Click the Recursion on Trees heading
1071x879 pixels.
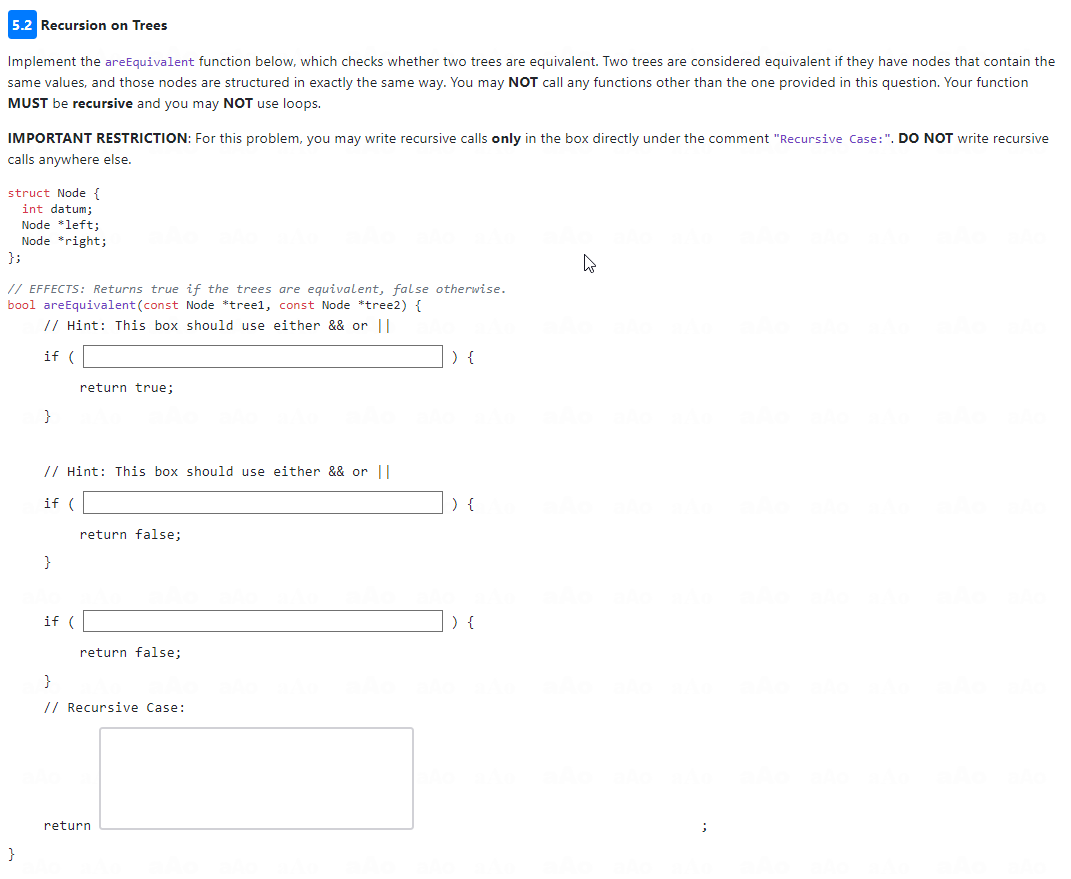coord(105,25)
